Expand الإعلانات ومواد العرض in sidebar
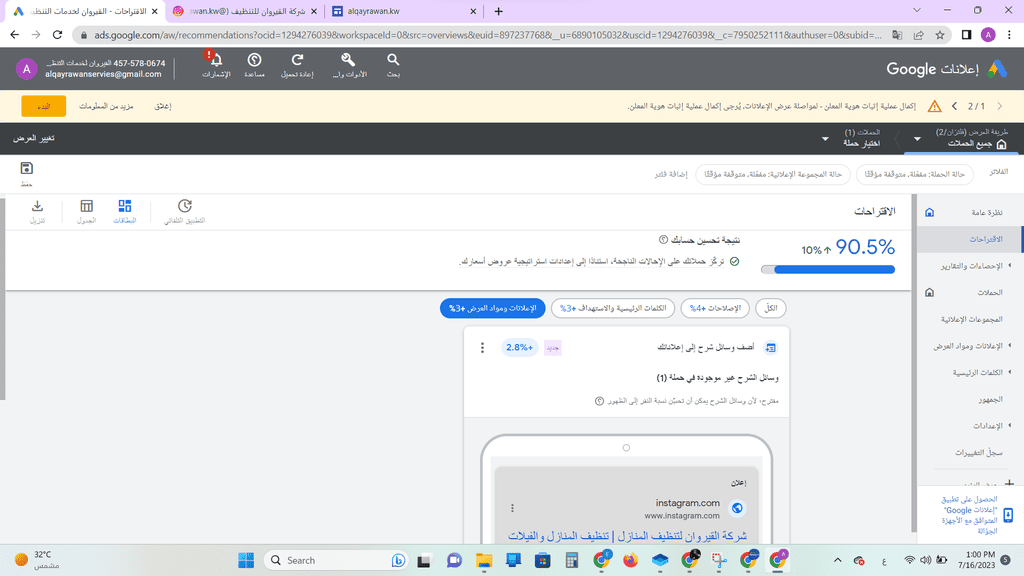 [x=1010, y=345]
